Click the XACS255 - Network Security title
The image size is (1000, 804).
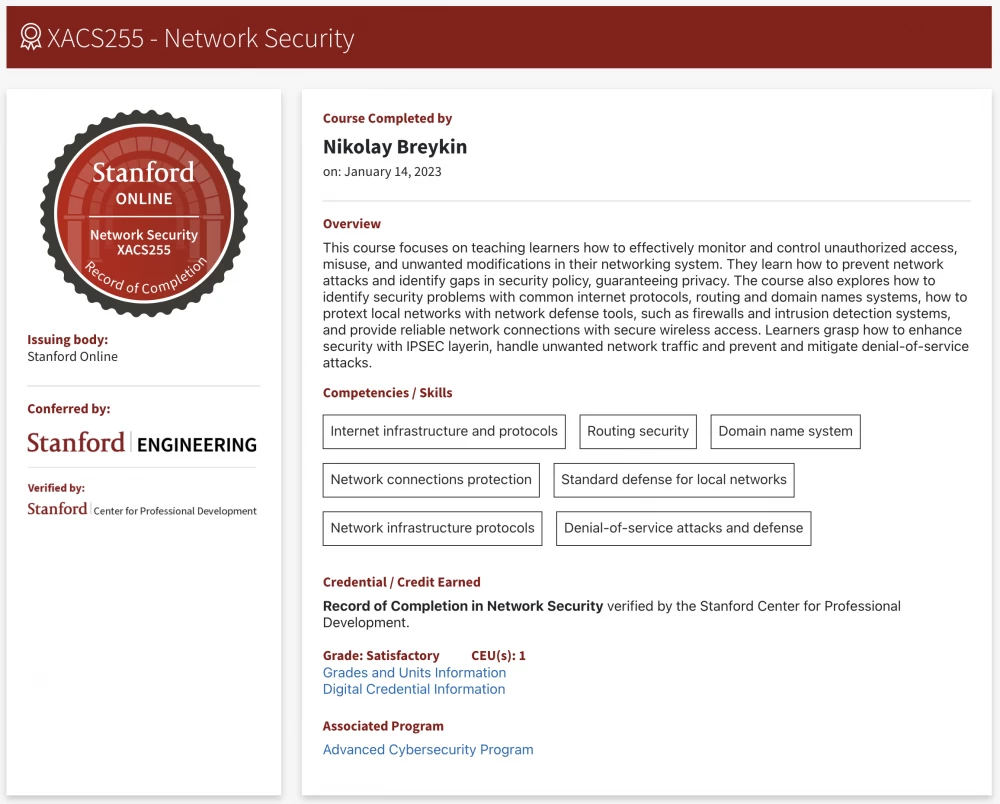[201, 38]
